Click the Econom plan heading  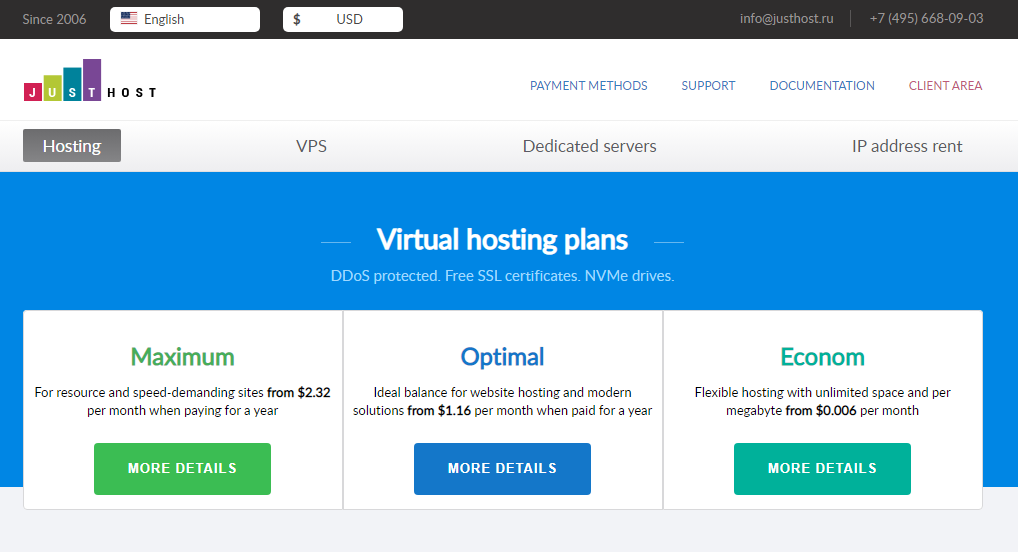pos(822,357)
